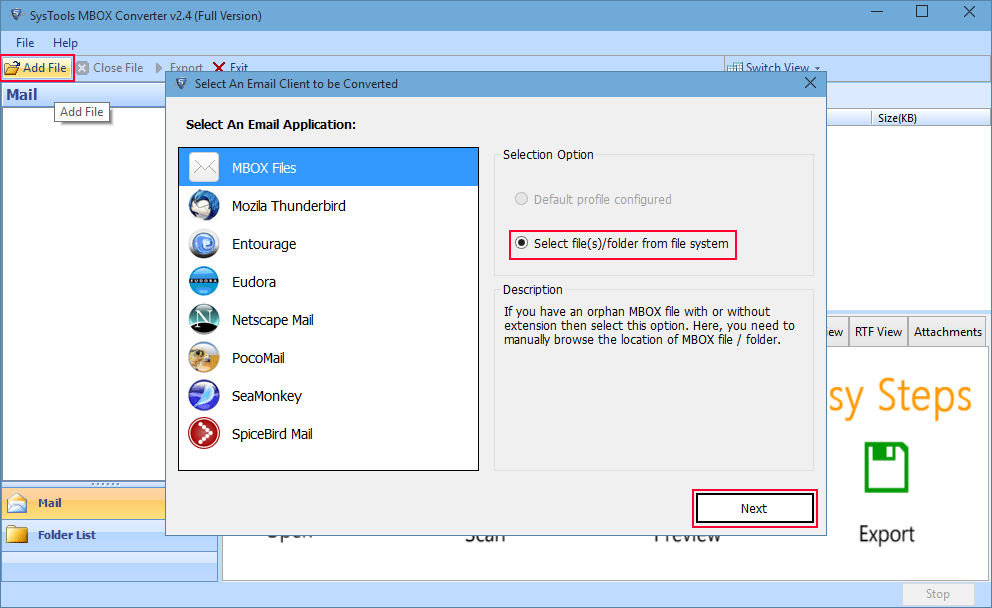Select the 'Netscape Mail' list label

[273, 320]
